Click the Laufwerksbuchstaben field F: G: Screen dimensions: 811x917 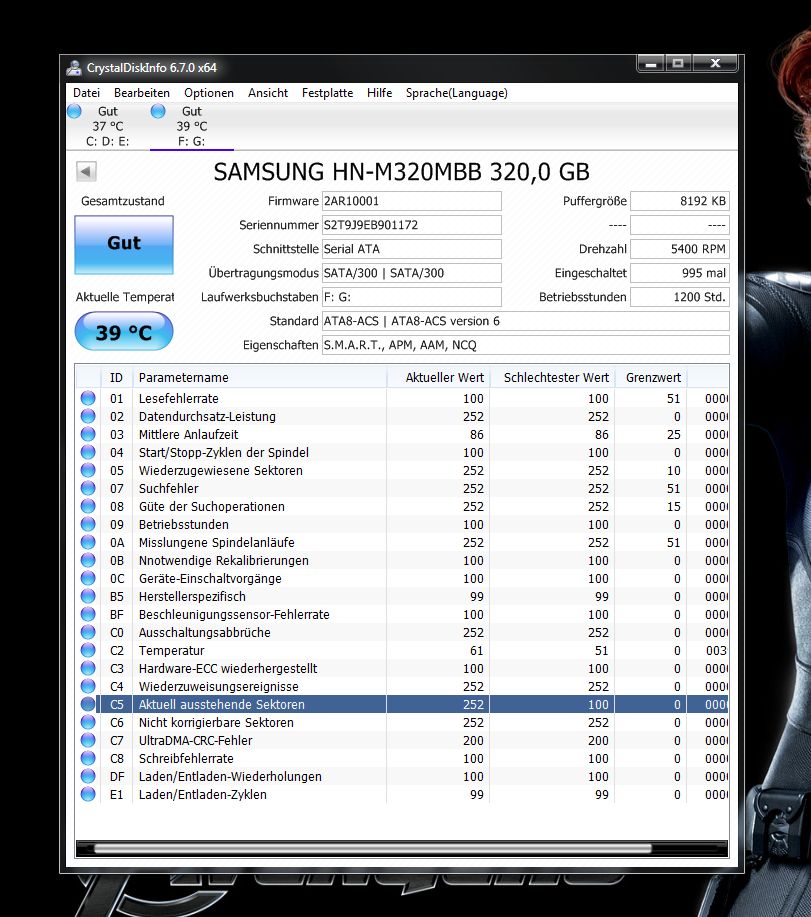click(x=412, y=297)
